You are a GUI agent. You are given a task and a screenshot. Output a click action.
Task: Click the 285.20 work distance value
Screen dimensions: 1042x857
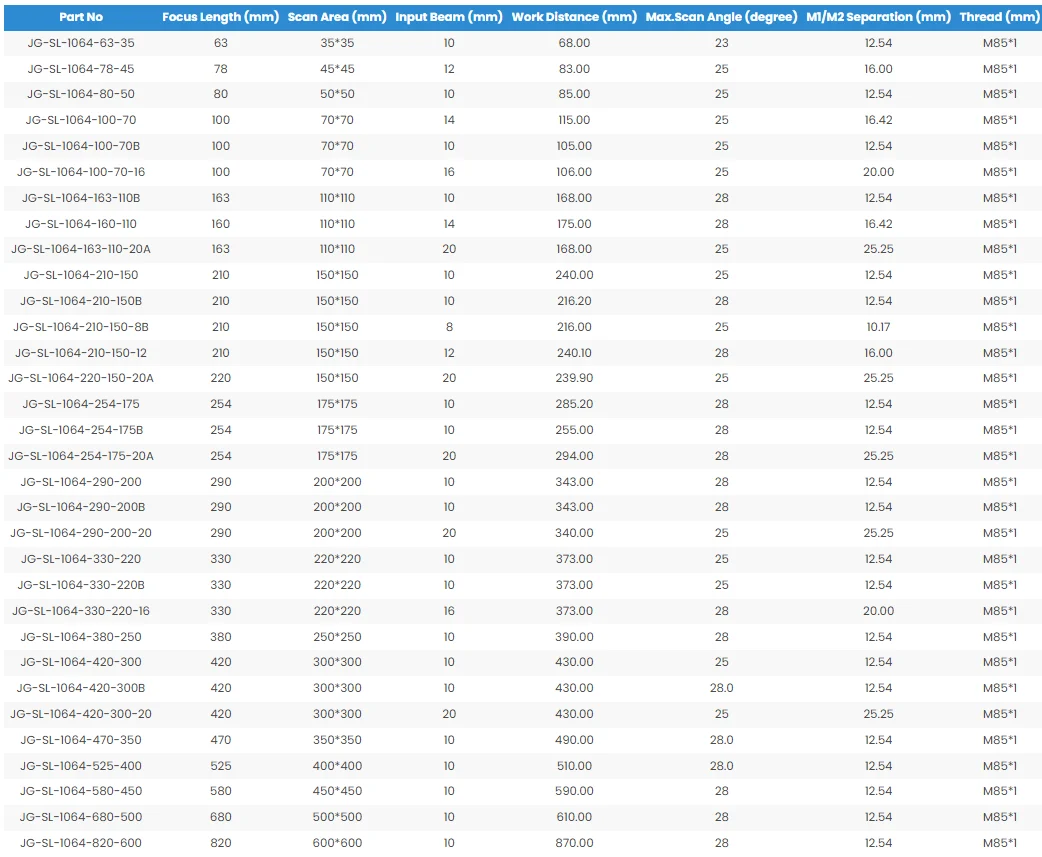pyautogui.click(x=574, y=404)
